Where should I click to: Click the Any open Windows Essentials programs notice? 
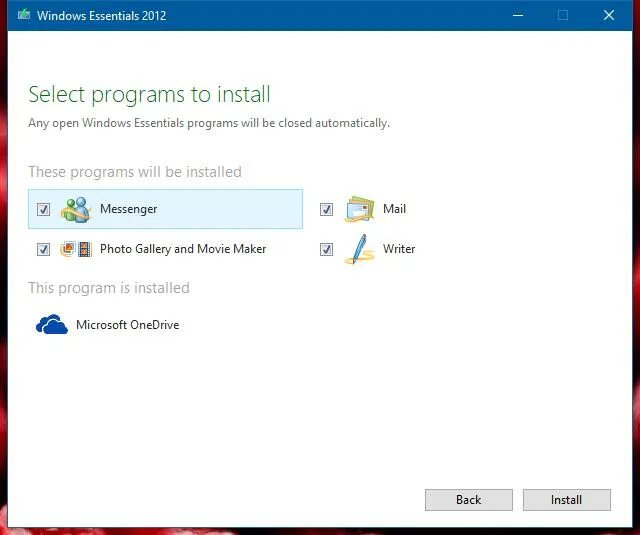pos(209,123)
